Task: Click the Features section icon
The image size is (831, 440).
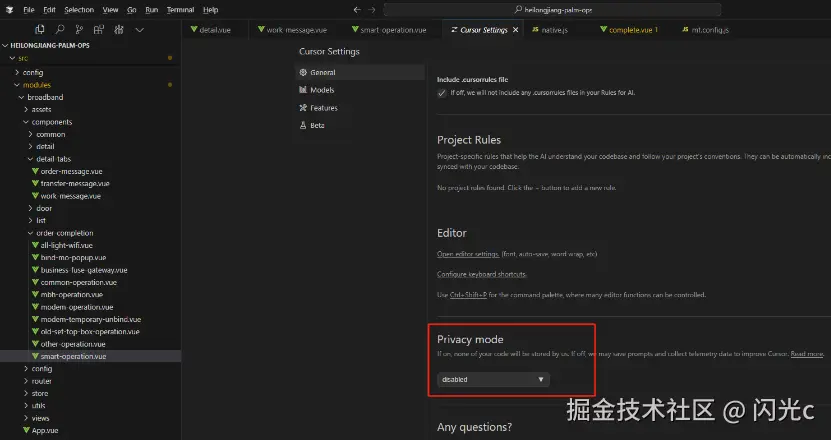Action: pos(303,108)
